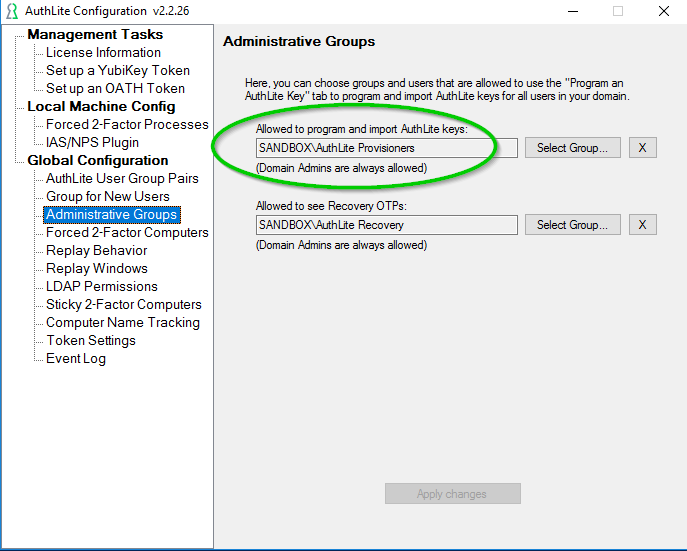Image resolution: width=687 pixels, height=551 pixels.
Task: Click Select Group for AuthLite Provisioners
Action: point(573,148)
